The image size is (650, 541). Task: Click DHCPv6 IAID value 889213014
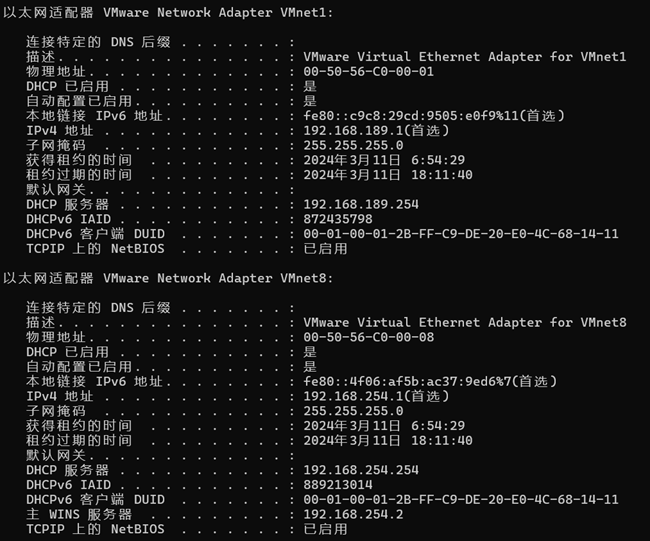[338, 485]
